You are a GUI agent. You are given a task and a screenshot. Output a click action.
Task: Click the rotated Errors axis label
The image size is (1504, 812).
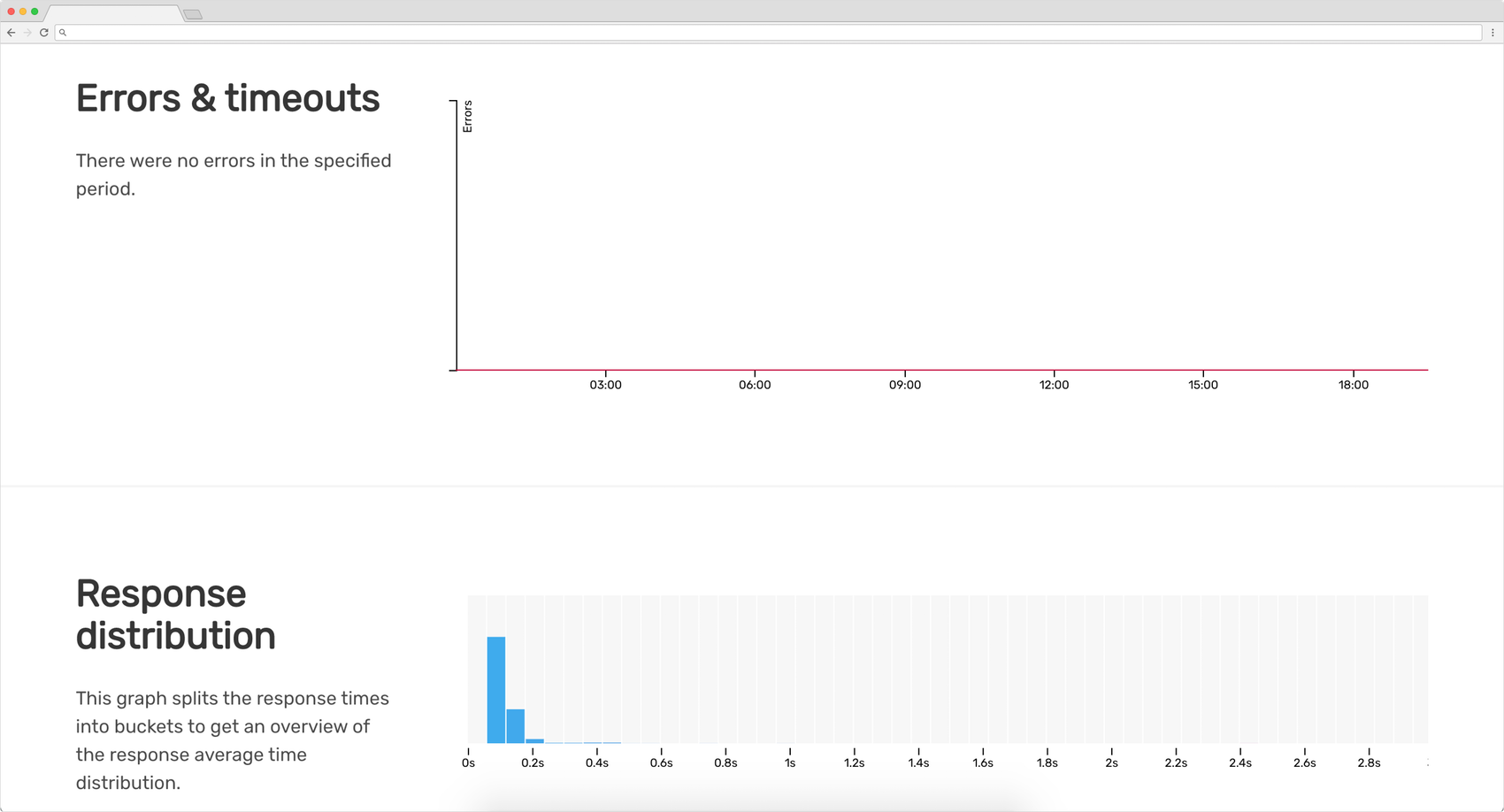[x=468, y=117]
